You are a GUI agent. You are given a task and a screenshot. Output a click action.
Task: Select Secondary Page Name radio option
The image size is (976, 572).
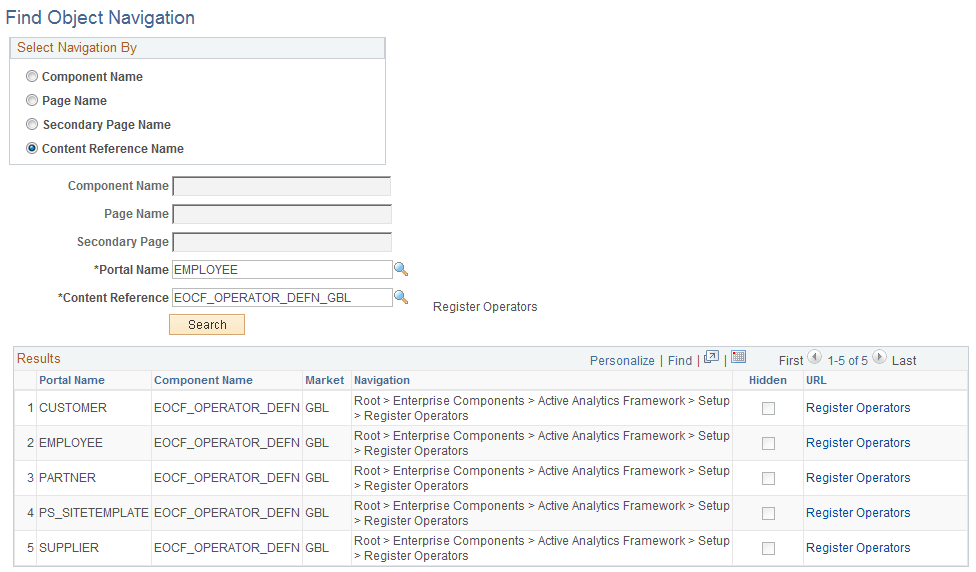pyautogui.click(x=32, y=124)
